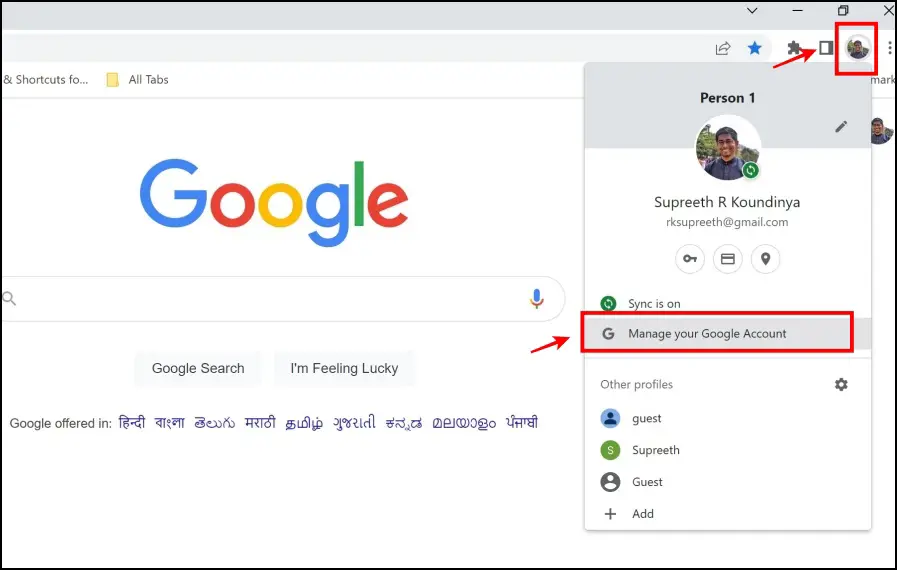Click I'm Feeling Lucky button
The height and width of the screenshot is (570, 897).
click(x=344, y=368)
